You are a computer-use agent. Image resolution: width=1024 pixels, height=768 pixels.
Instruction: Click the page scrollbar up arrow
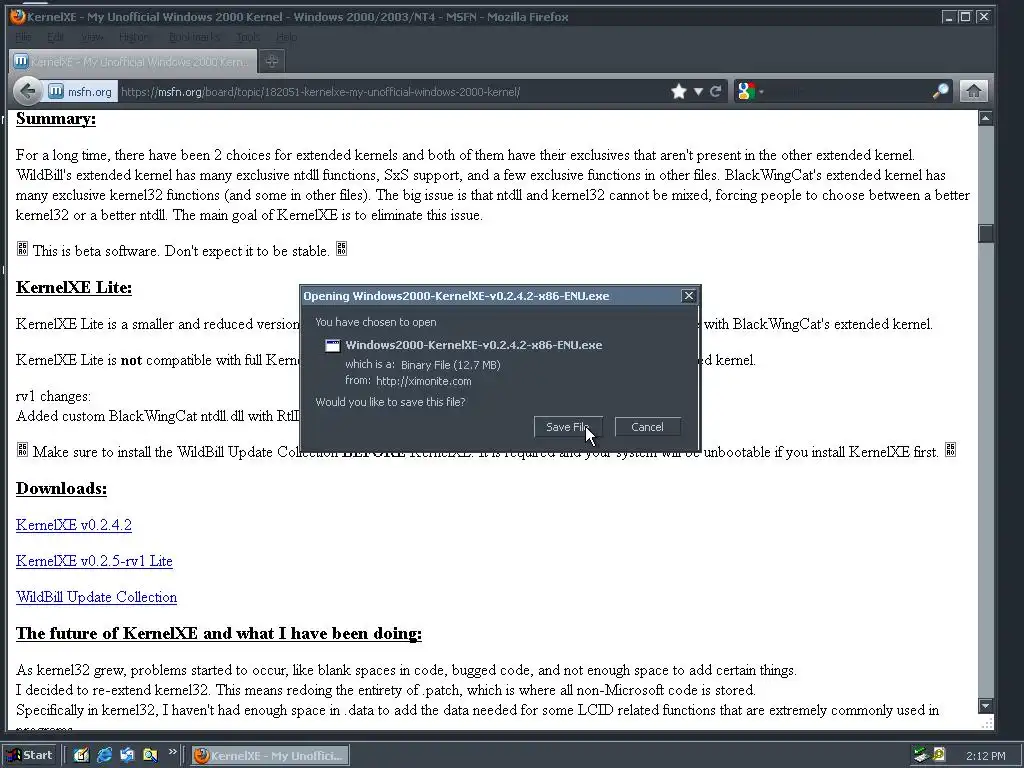click(985, 118)
